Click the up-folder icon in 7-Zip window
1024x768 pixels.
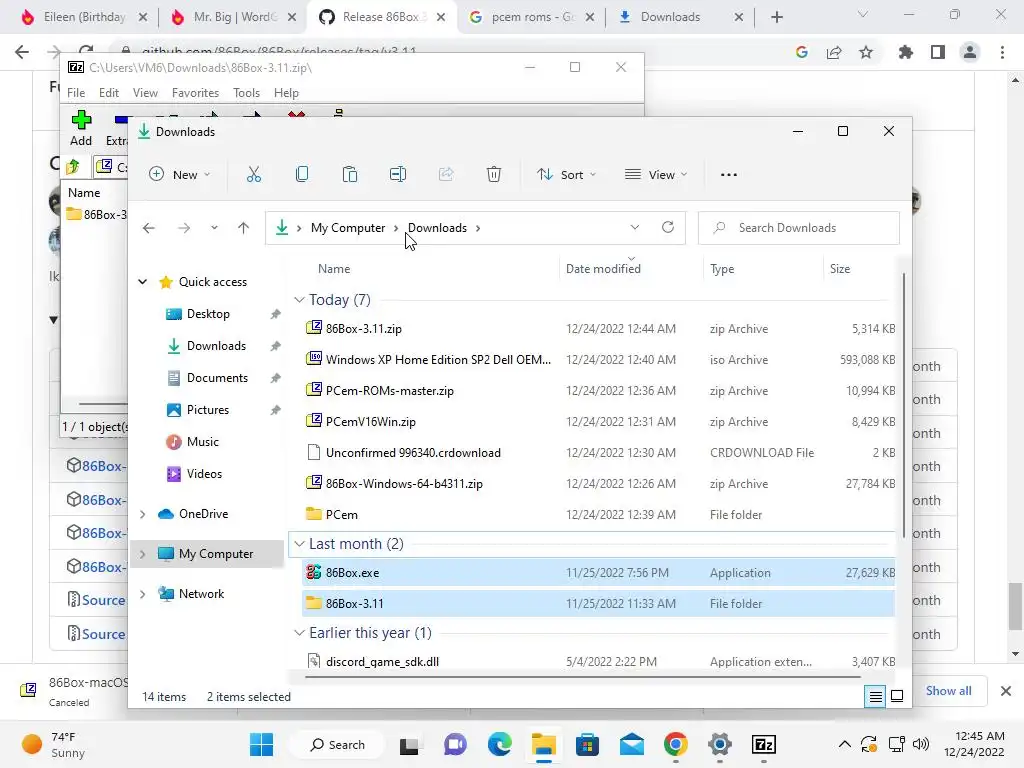tap(73, 167)
